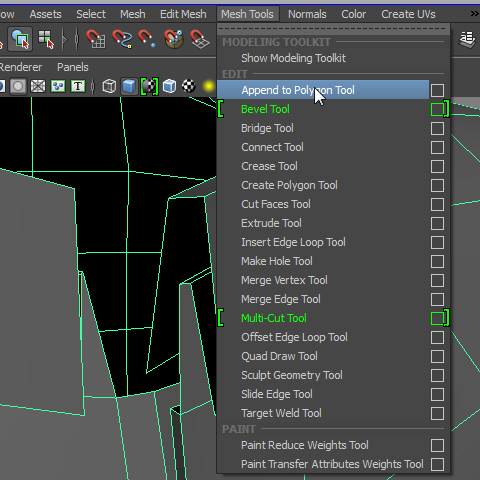Enable smooth shade blue cube icon
The width and height of the screenshot is (480, 480).
pos(129,86)
